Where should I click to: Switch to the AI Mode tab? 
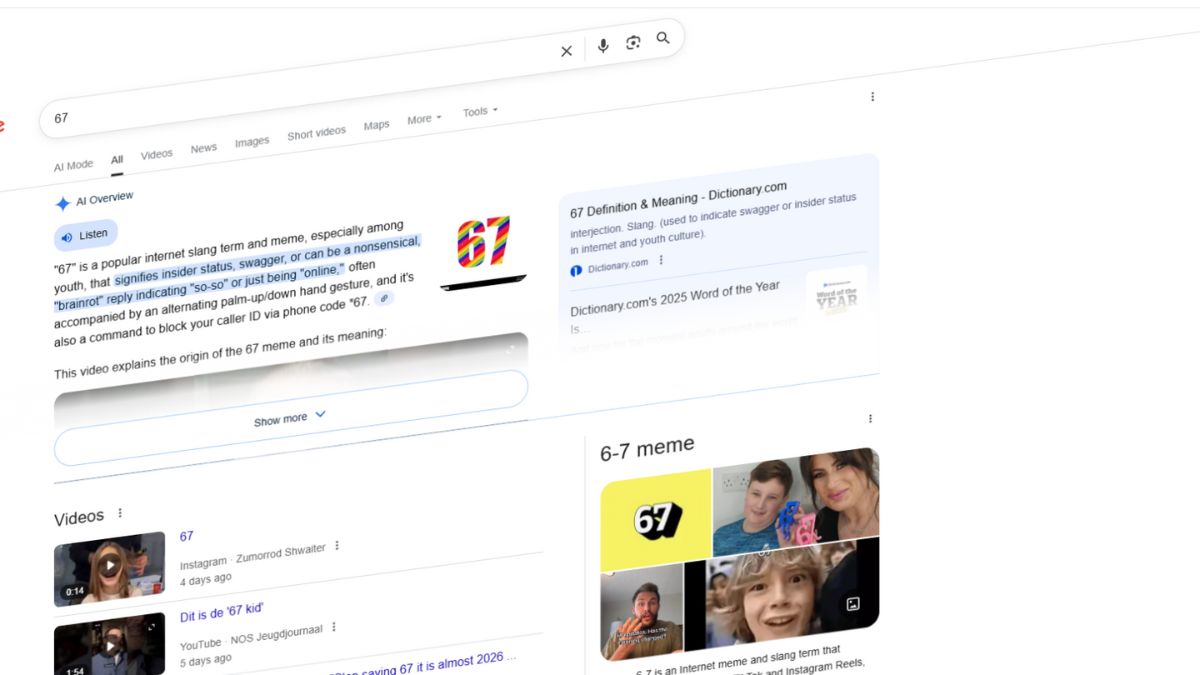pyautogui.click(x=73, y=165)
